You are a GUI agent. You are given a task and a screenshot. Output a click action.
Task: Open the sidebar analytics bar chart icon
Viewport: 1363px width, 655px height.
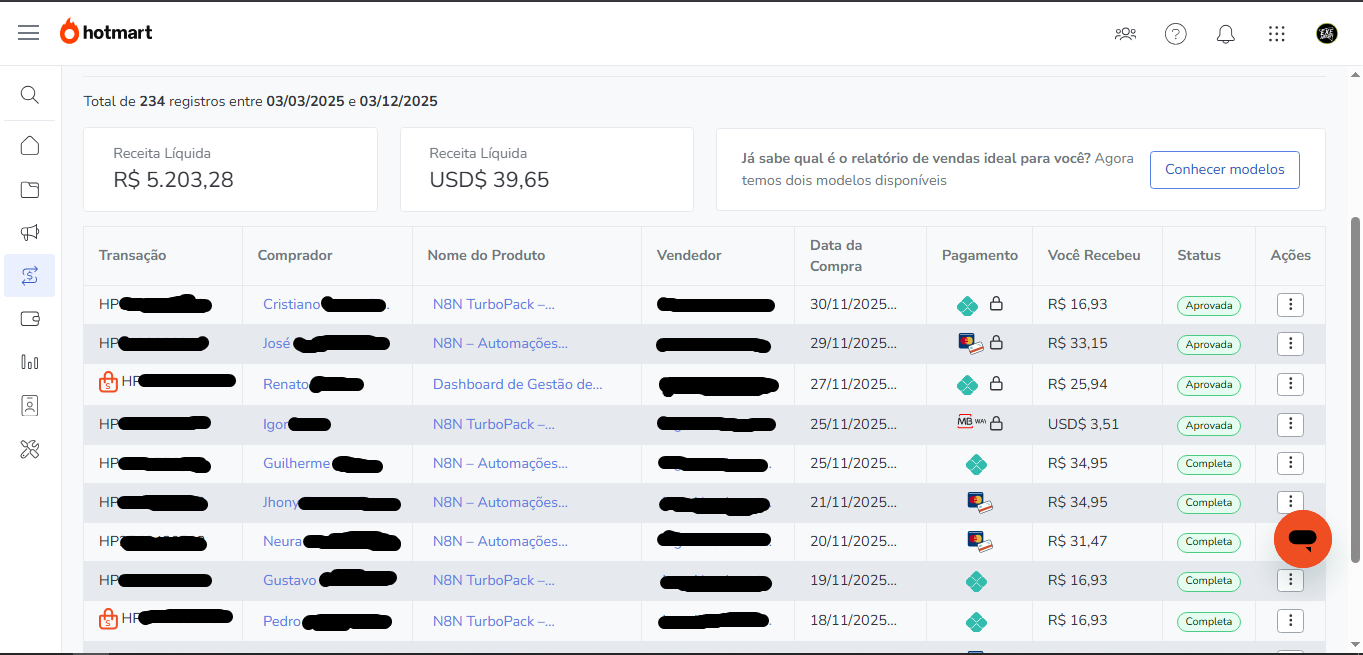click(30, 362)
